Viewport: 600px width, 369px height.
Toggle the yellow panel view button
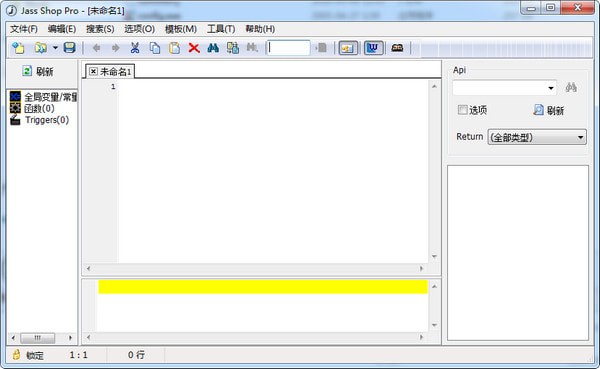coord(348,48)
